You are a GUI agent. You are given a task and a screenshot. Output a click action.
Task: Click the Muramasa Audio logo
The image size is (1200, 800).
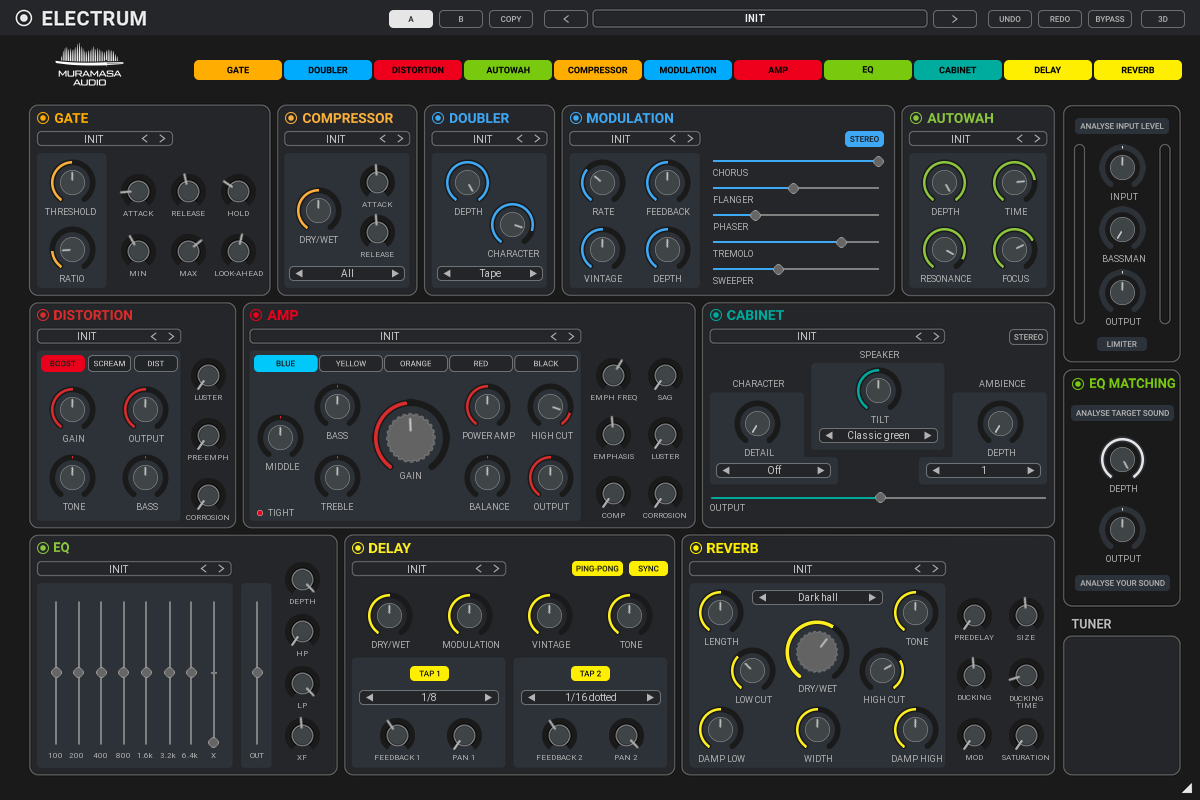[x=89, y=65]
